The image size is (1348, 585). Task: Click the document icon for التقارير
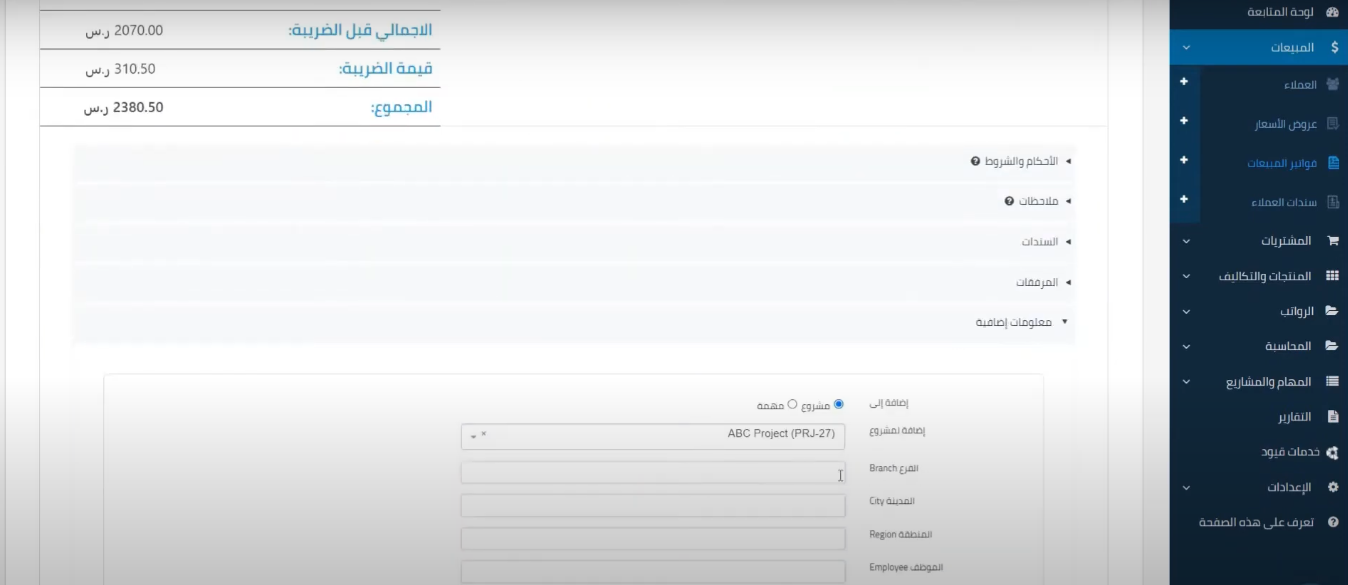(1330, 418)
